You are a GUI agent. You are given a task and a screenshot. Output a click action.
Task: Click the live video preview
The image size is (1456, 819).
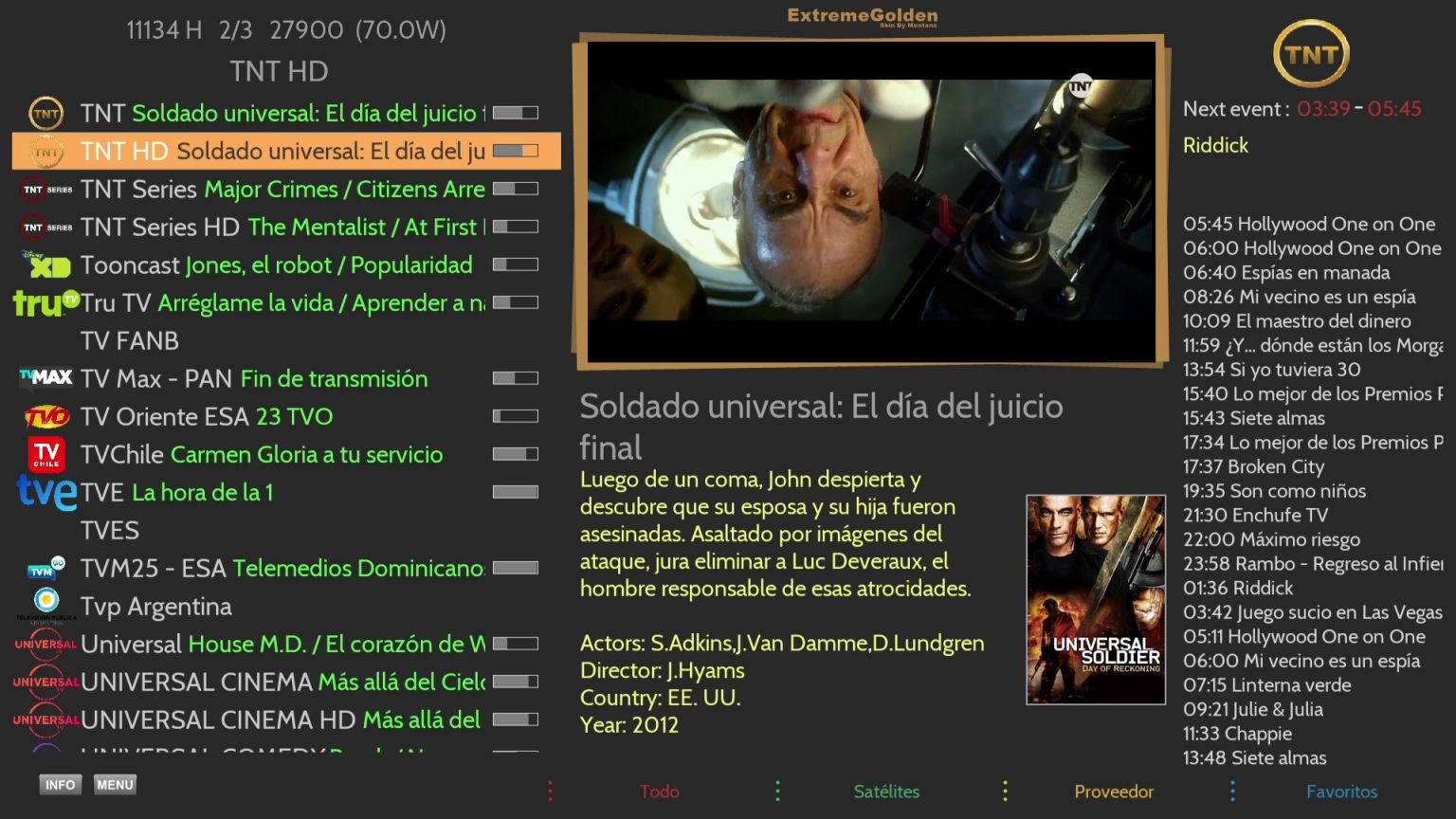tap(871, 201)
